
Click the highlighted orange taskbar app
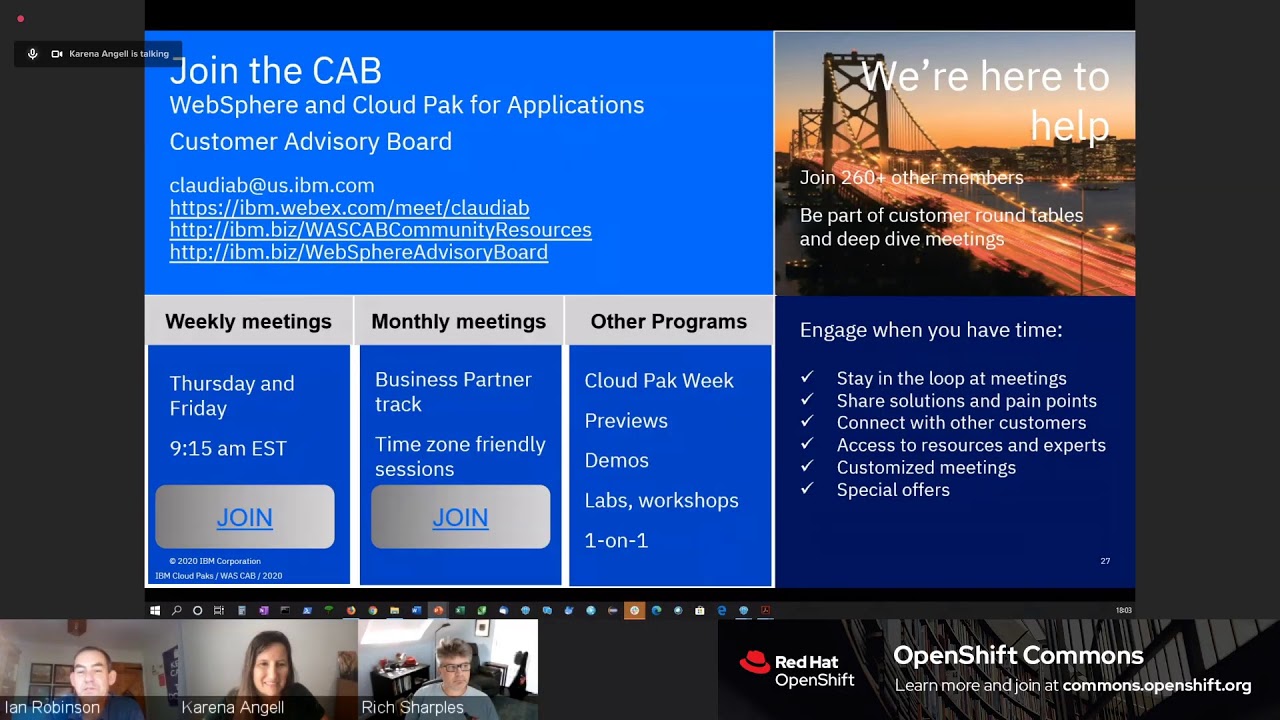[634, 610]
